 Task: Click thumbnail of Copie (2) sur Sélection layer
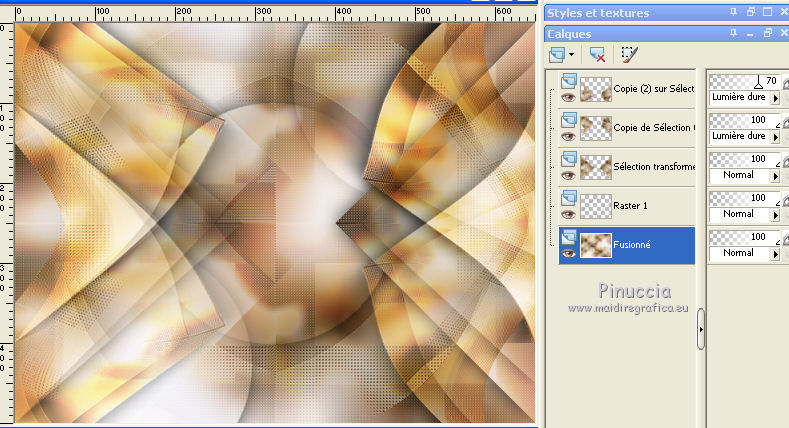pos(596,89)
